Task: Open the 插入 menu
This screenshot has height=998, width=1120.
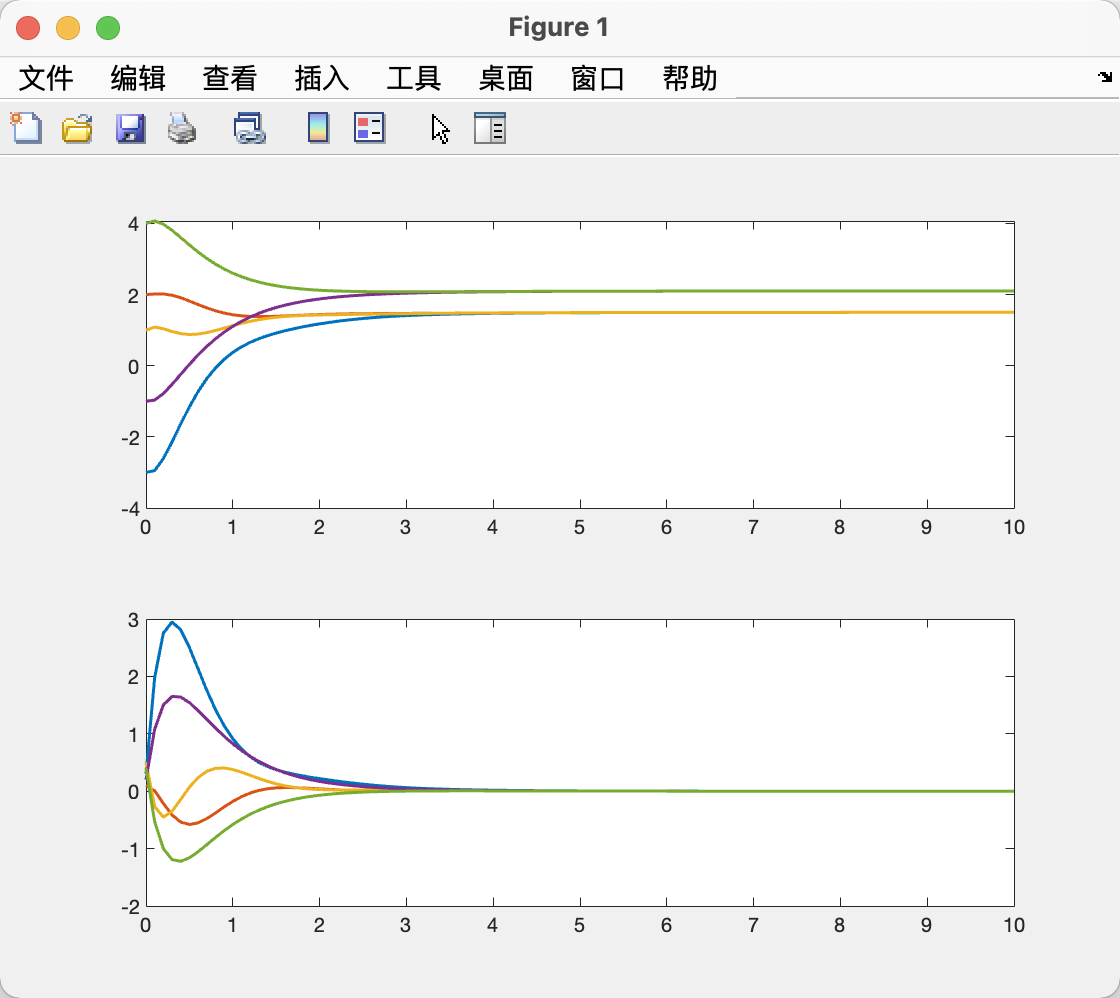Action: pos(321,78)
